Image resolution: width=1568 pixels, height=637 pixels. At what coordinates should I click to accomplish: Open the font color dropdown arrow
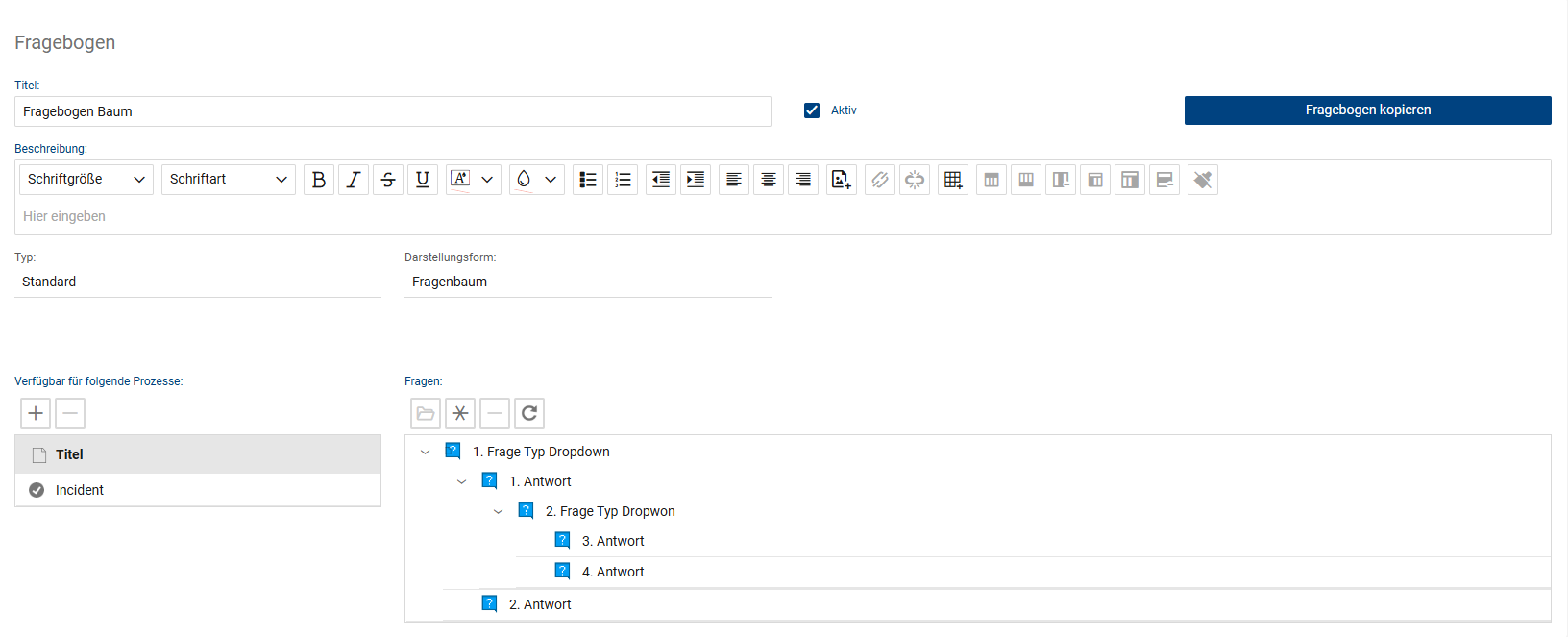click(x=487, y=180)
